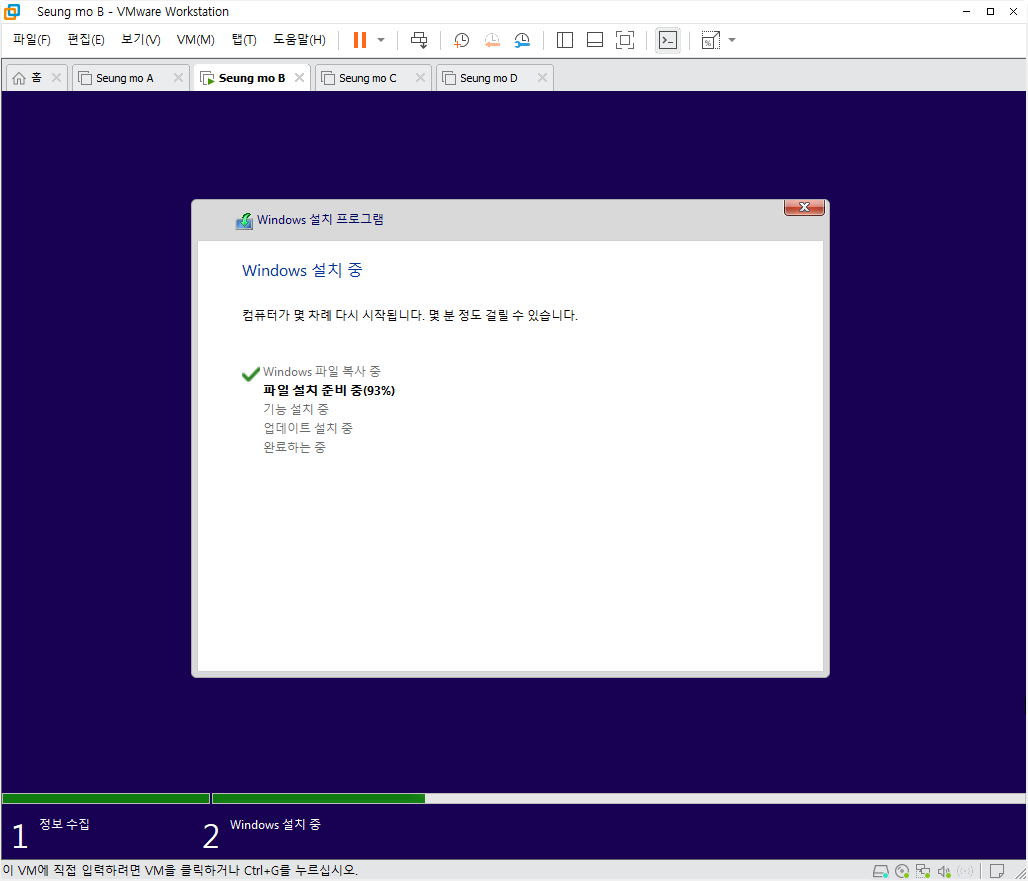Close the Windows 설치 프로그램 dialog

[804, 207]
